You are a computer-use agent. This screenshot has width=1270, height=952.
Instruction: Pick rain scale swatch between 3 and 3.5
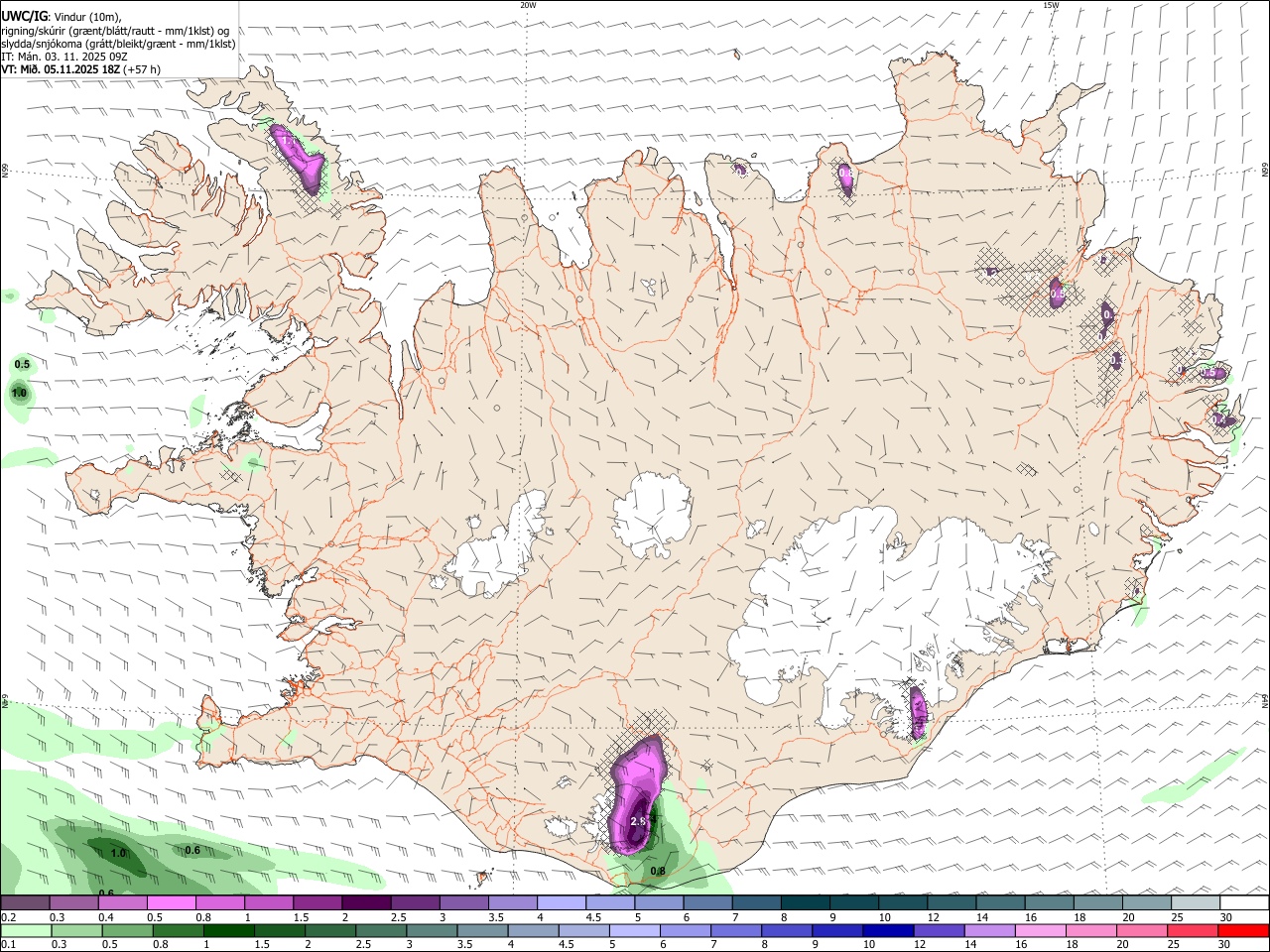(x=433, y=930)
